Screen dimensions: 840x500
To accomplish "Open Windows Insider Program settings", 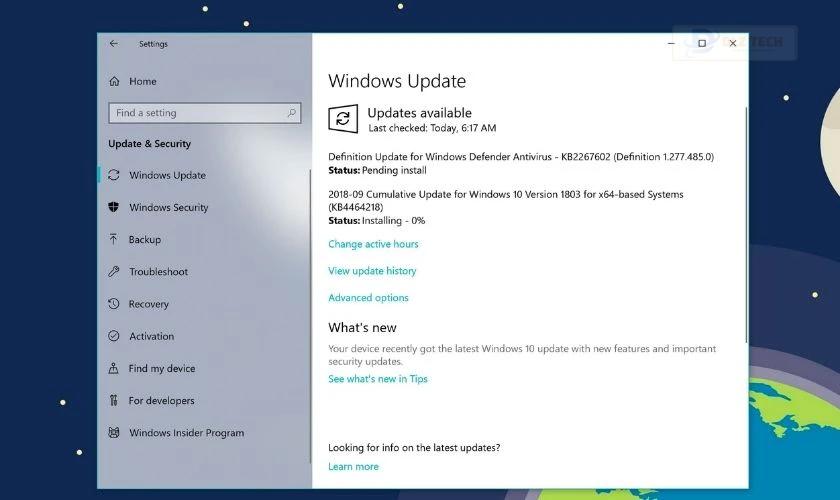I will (x=186, y=432).
